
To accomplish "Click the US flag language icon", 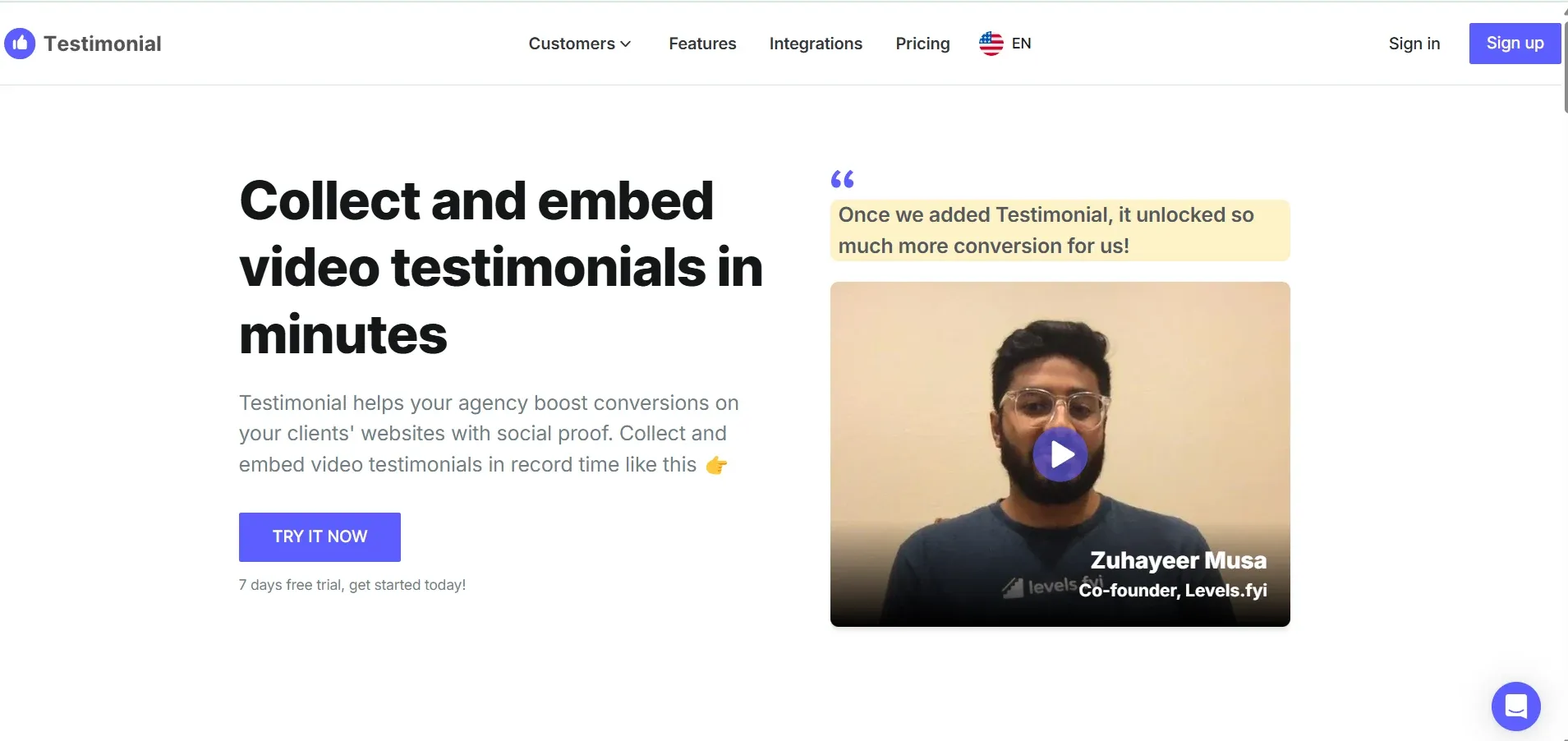I will [x=991, y=44].
